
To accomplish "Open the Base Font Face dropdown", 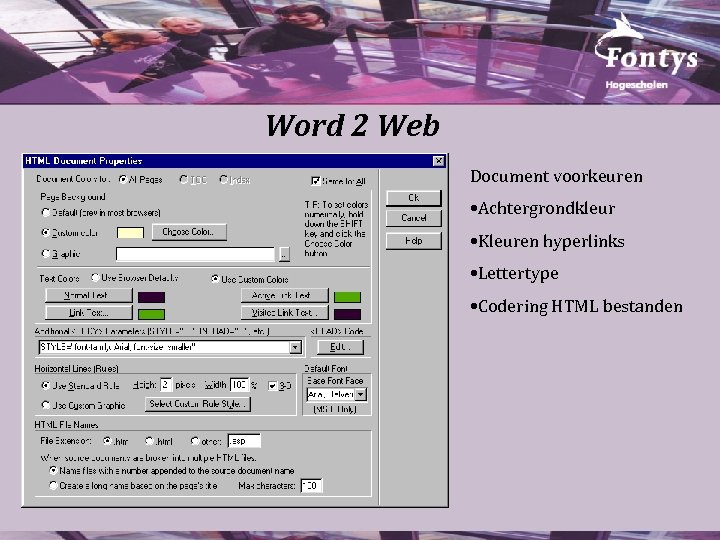I will [361, 394].
